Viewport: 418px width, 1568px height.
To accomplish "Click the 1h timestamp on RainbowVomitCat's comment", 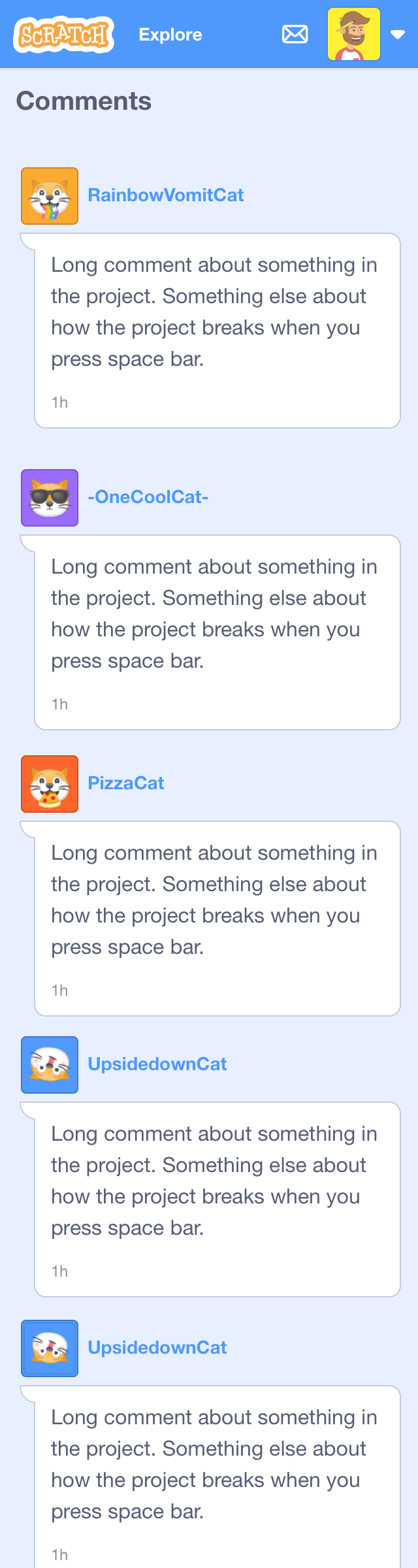I will pyautogui.click(x=59, y=402).
